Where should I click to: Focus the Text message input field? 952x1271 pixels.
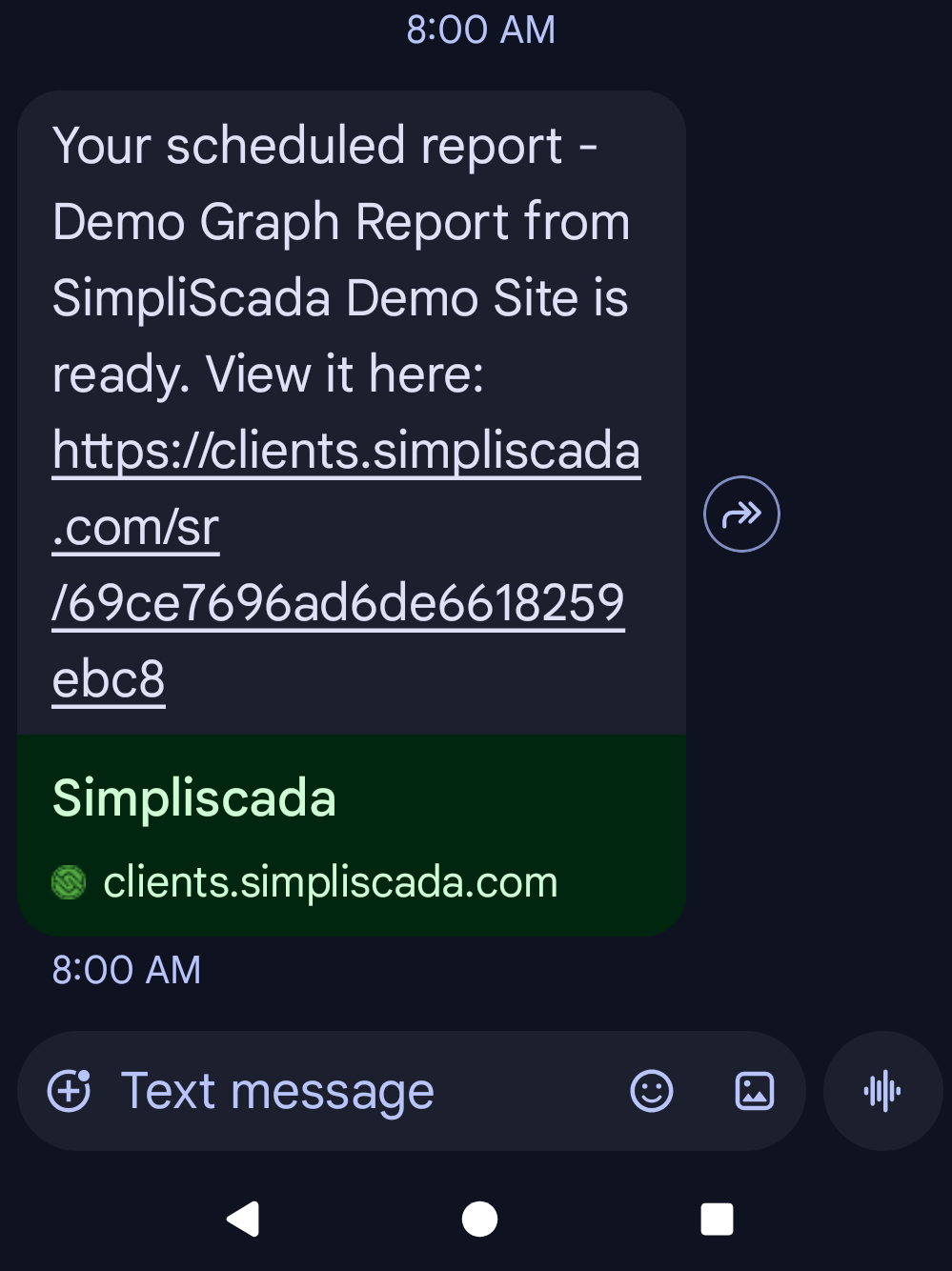(362, 1091)
